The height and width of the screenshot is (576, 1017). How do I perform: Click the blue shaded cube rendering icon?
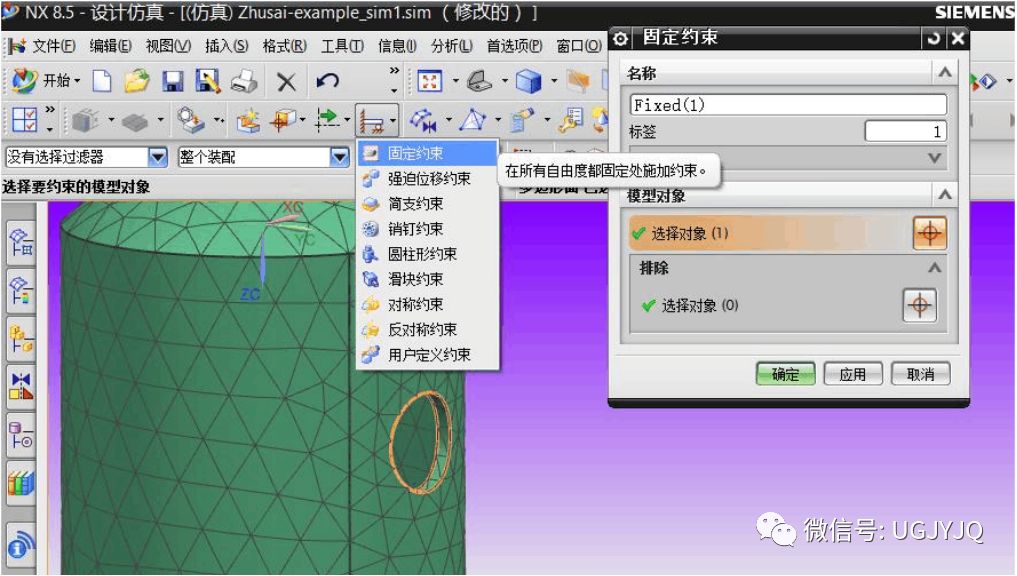tap(528, 81)
